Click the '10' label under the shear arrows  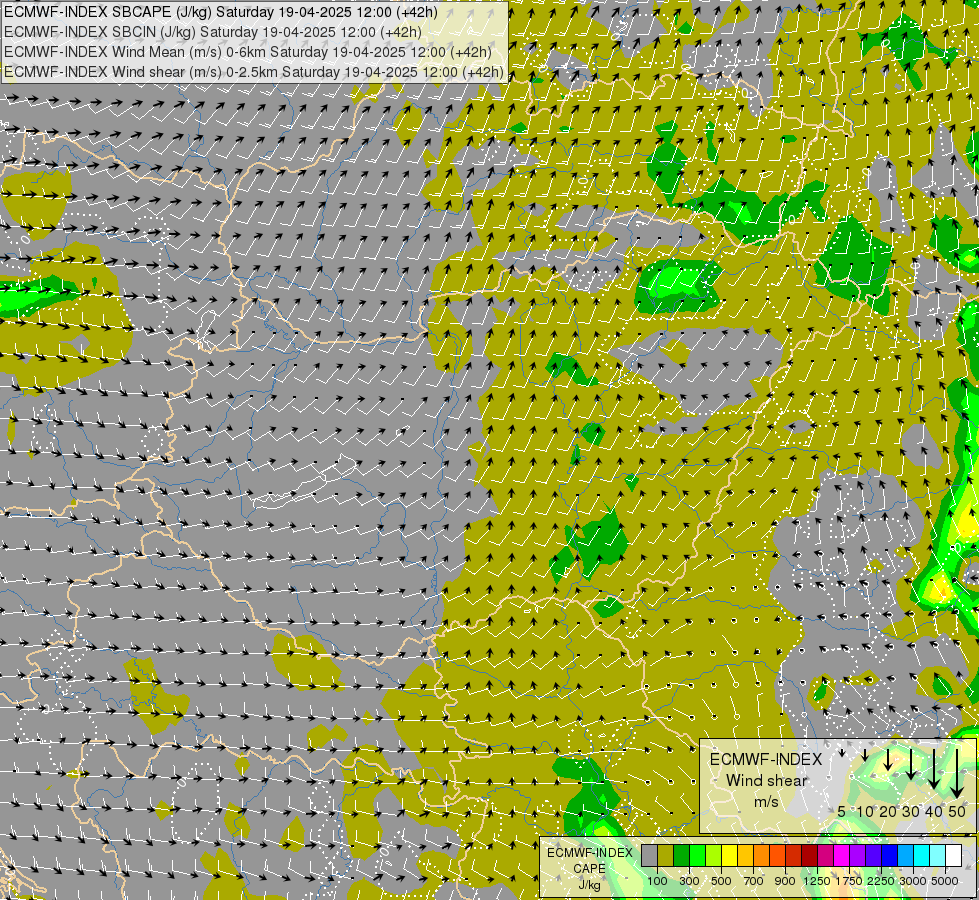click(865, 811)
